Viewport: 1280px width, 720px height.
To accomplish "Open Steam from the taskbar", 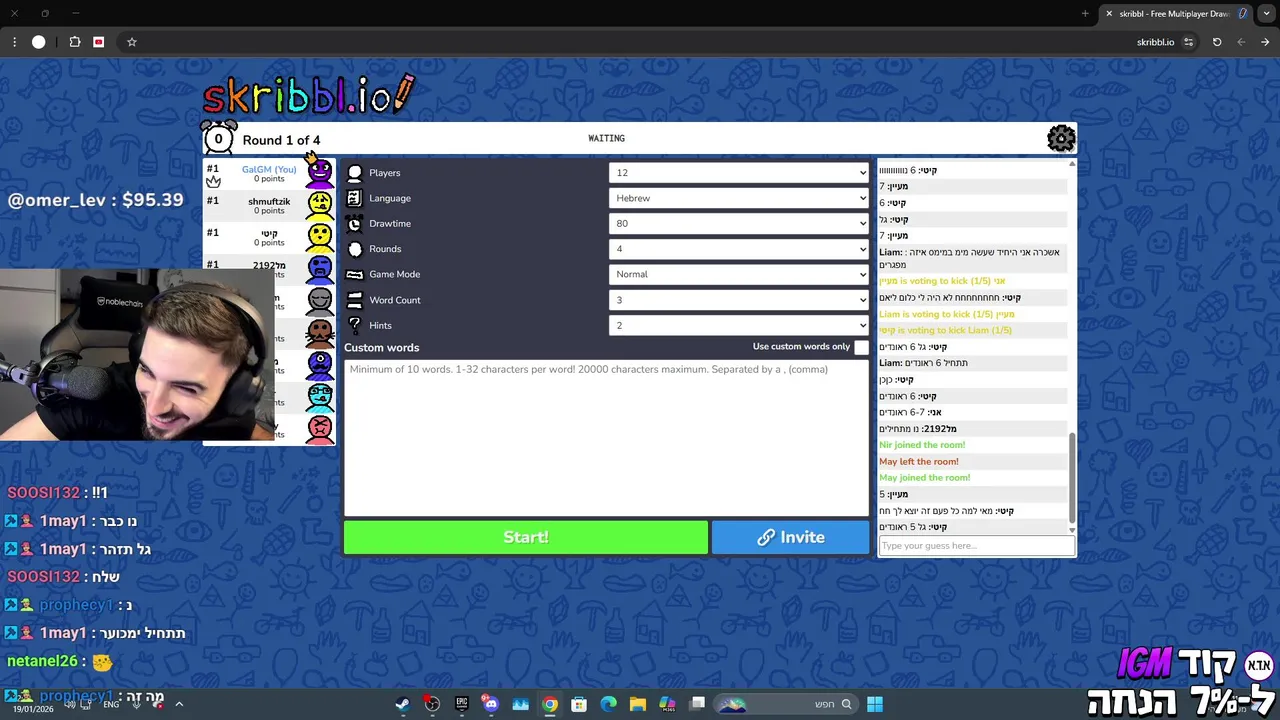I will (402, 704).
